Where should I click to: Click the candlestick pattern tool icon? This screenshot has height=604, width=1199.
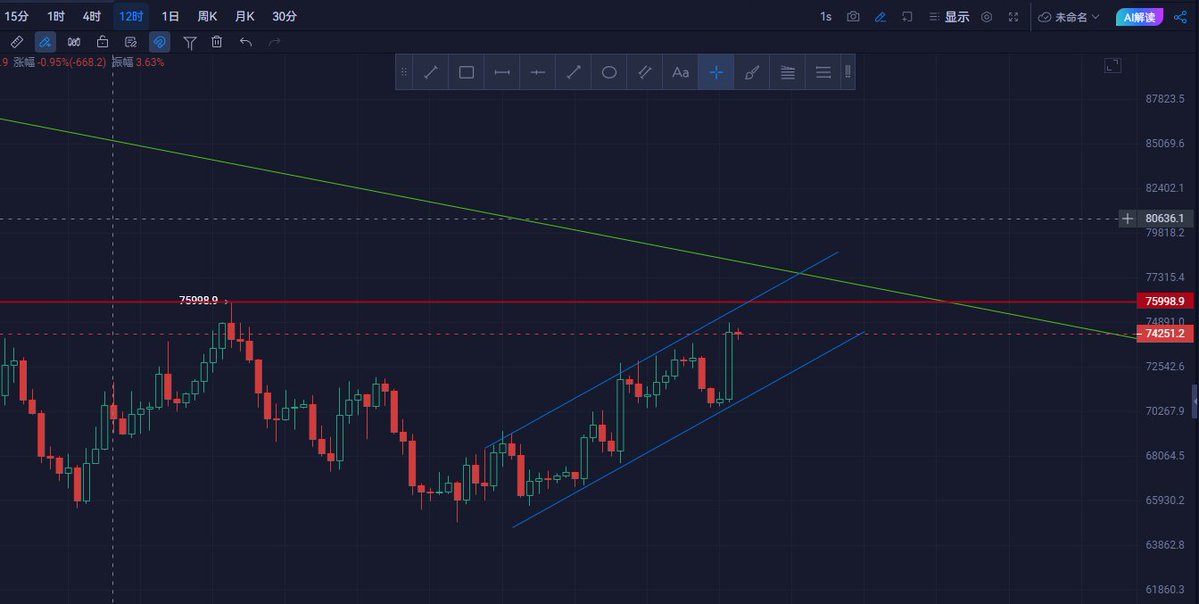(x=74, y=42)
